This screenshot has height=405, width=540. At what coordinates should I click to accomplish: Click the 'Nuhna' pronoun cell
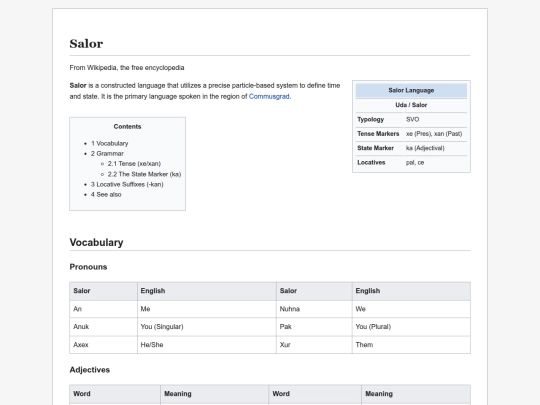[314, 309]
